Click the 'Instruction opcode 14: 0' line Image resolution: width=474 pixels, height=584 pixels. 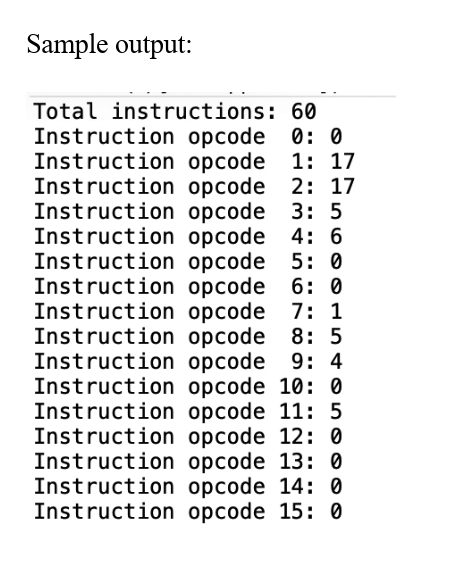(188, 486)
